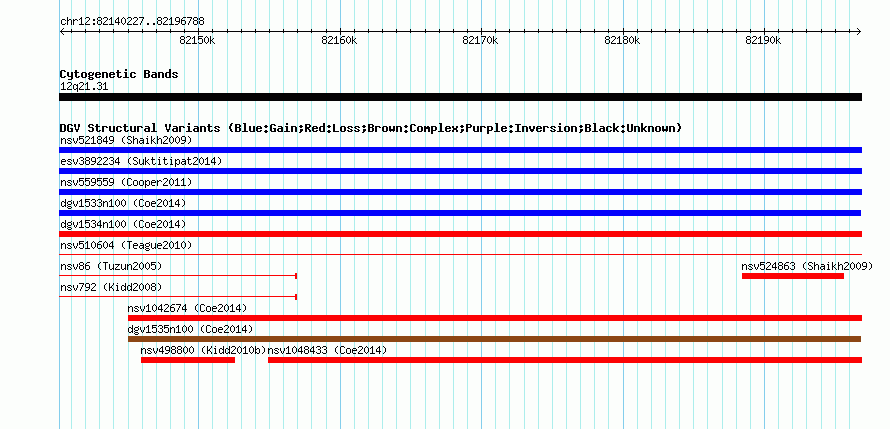Click the nsv792 (Kidd2008) label

(x=111, y=287)
